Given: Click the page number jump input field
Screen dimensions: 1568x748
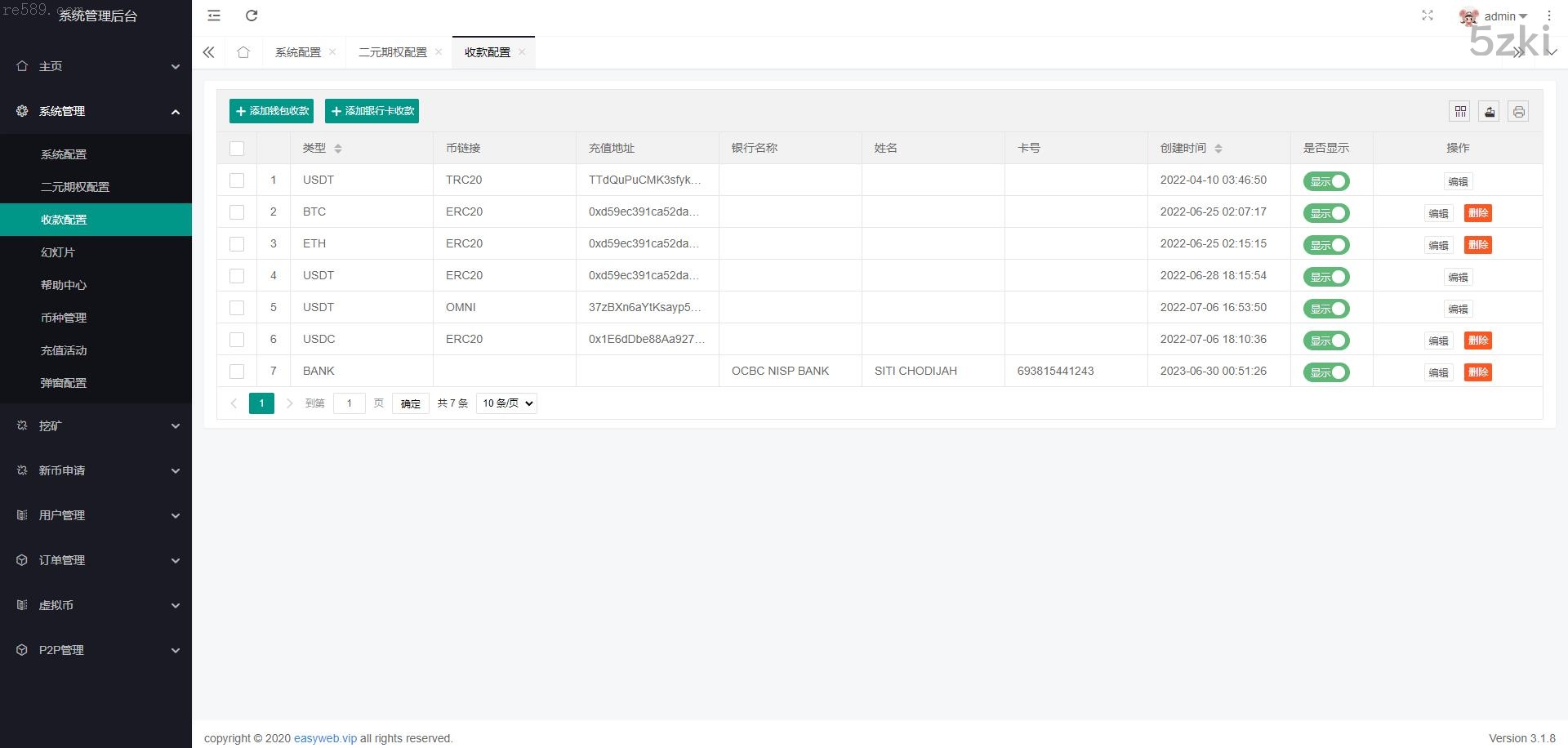Looking at the screenshot, I should point(349,403).
